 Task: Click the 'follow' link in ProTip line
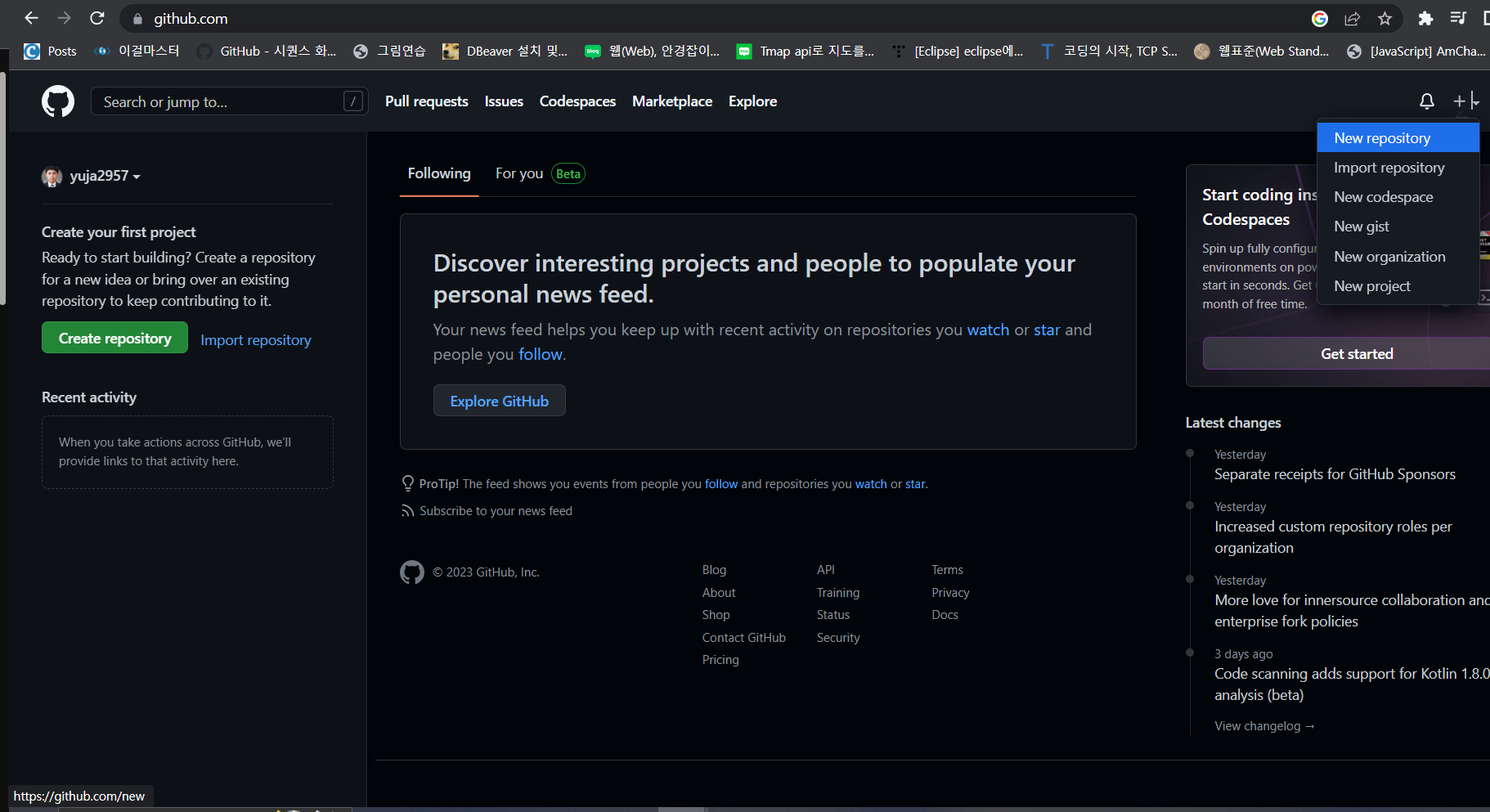(721, 484)
